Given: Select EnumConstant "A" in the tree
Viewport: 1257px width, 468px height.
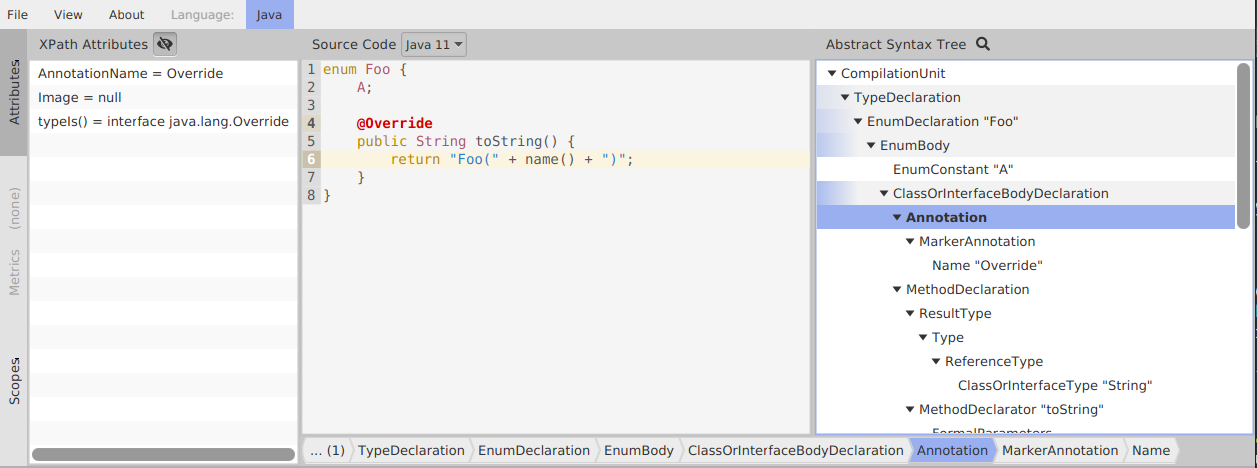Looking at the screenshot, I should coord(953,170).
